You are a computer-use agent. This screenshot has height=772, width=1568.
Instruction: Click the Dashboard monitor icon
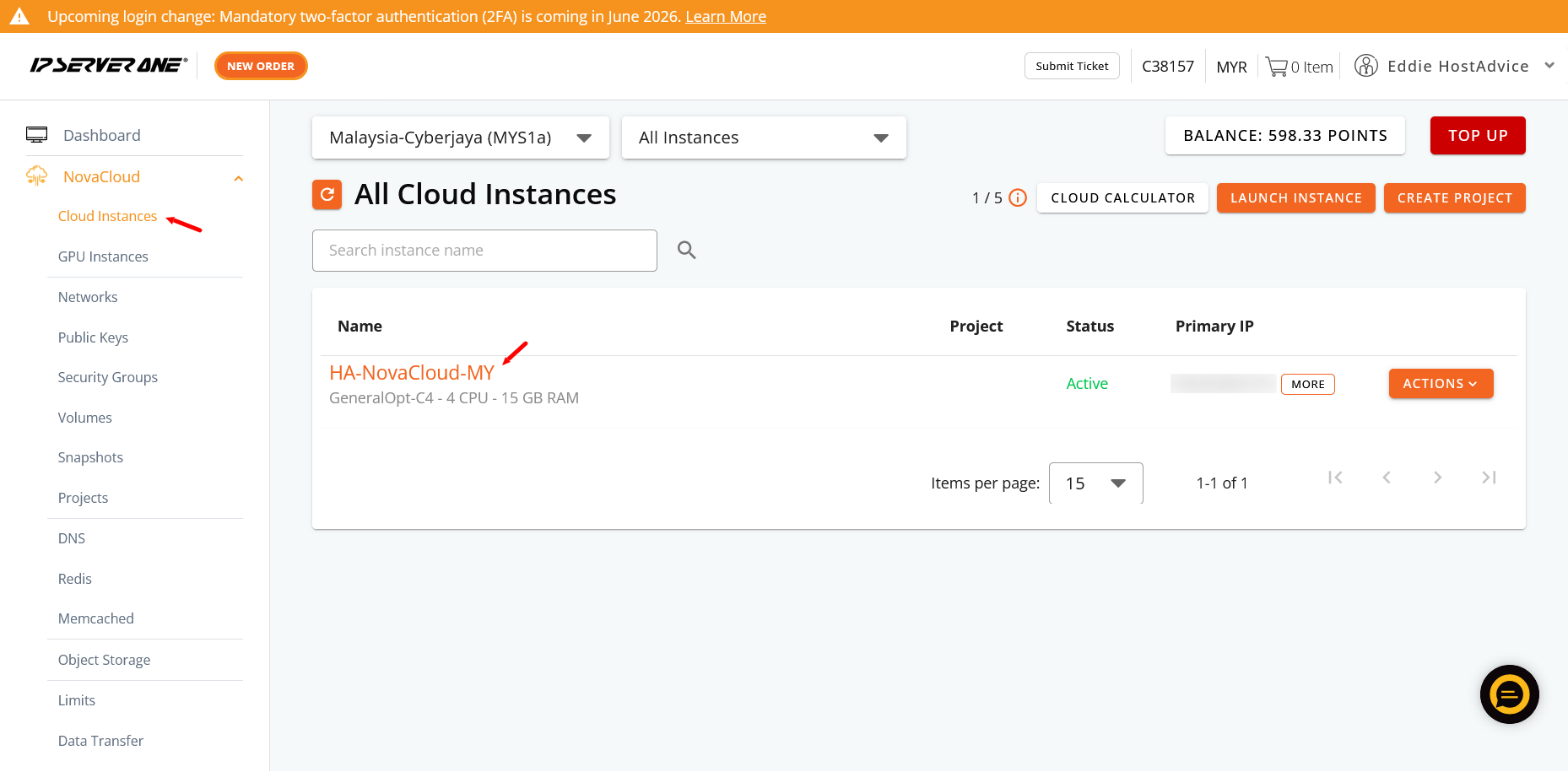tap(37, 135)
